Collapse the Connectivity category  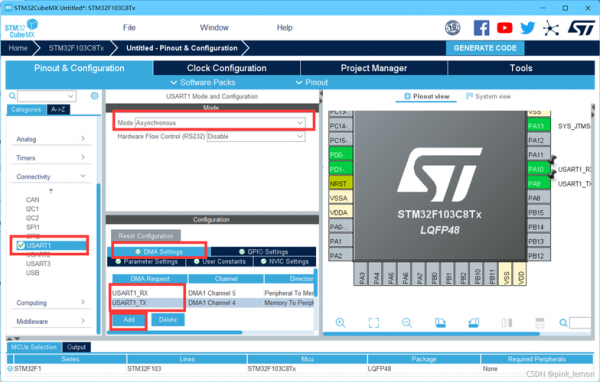51,176
